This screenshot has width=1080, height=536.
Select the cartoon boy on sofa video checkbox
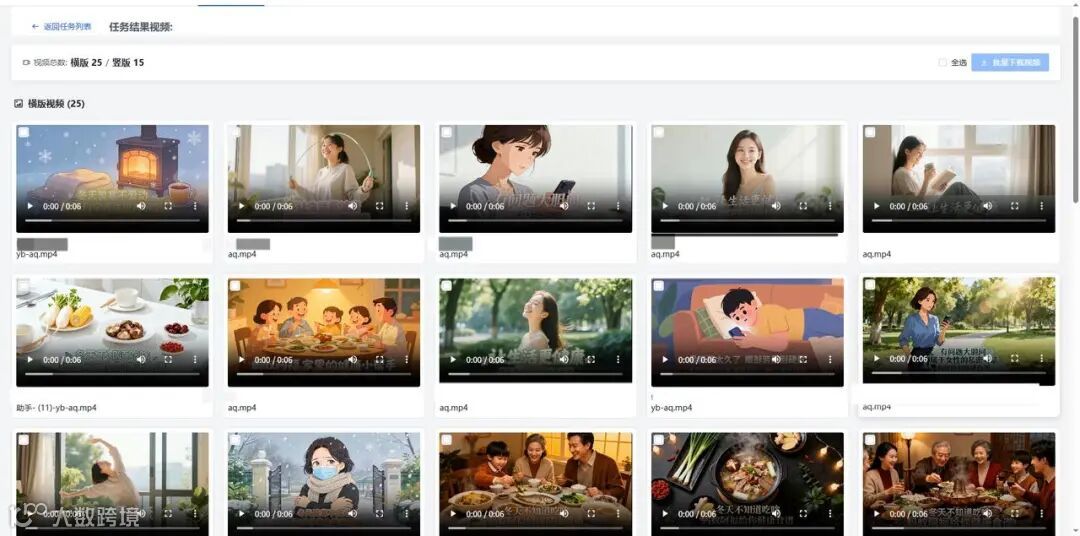[658, 286]
